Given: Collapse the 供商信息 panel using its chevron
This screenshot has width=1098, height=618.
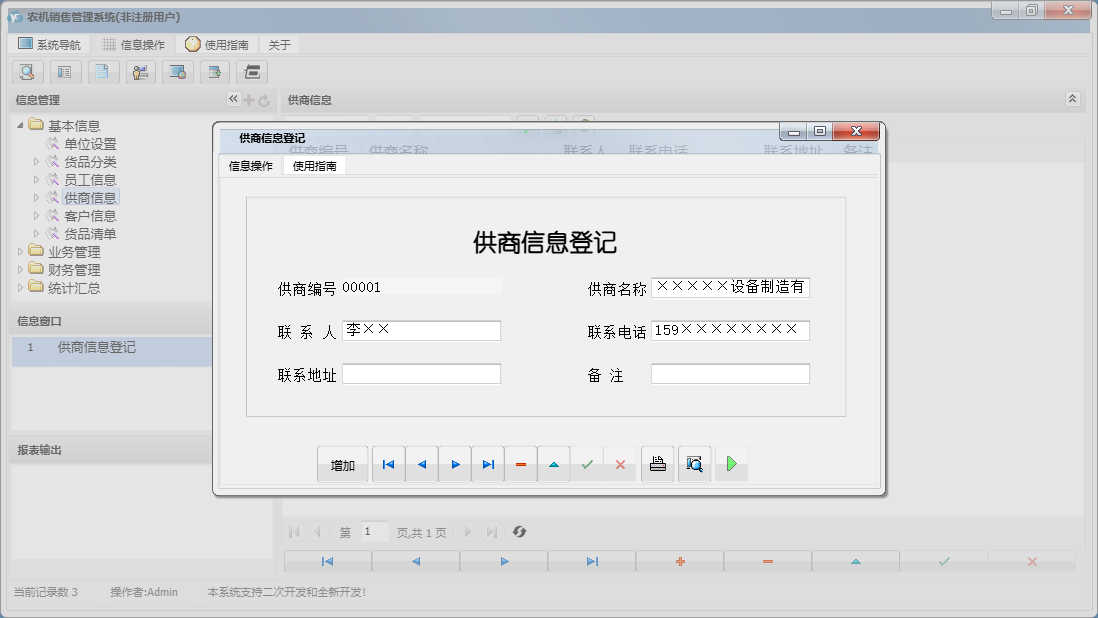Looking at the screenshot, I should 1072,99.
